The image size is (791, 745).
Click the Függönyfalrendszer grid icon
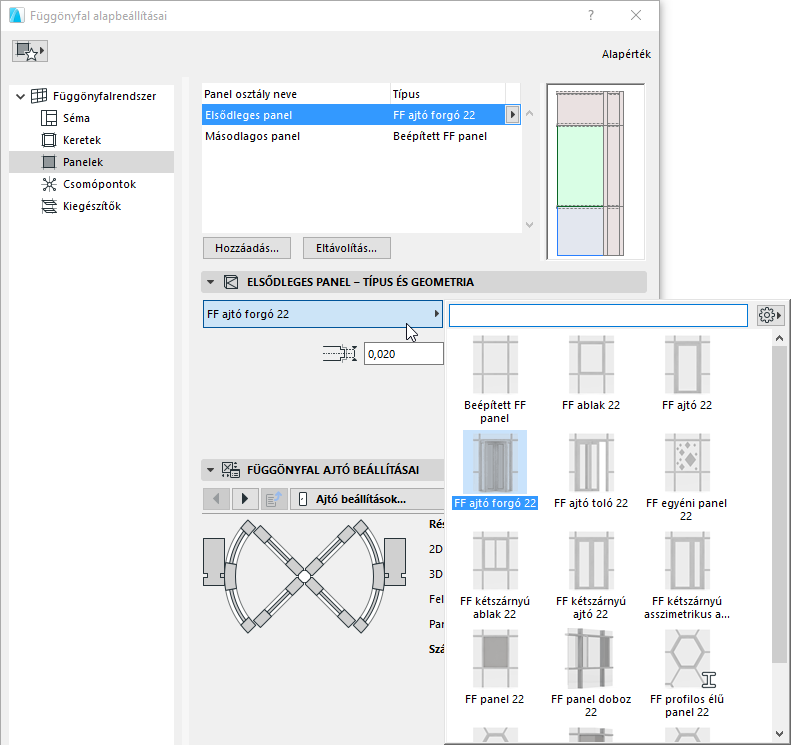pyautogui.click(x=39, y=96)
